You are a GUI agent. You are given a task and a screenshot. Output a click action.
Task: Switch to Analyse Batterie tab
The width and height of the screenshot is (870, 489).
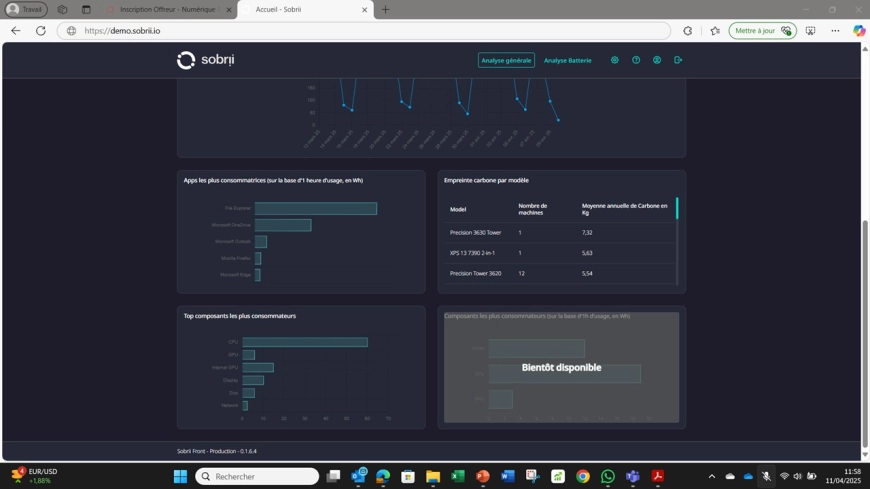click(568, 60)
